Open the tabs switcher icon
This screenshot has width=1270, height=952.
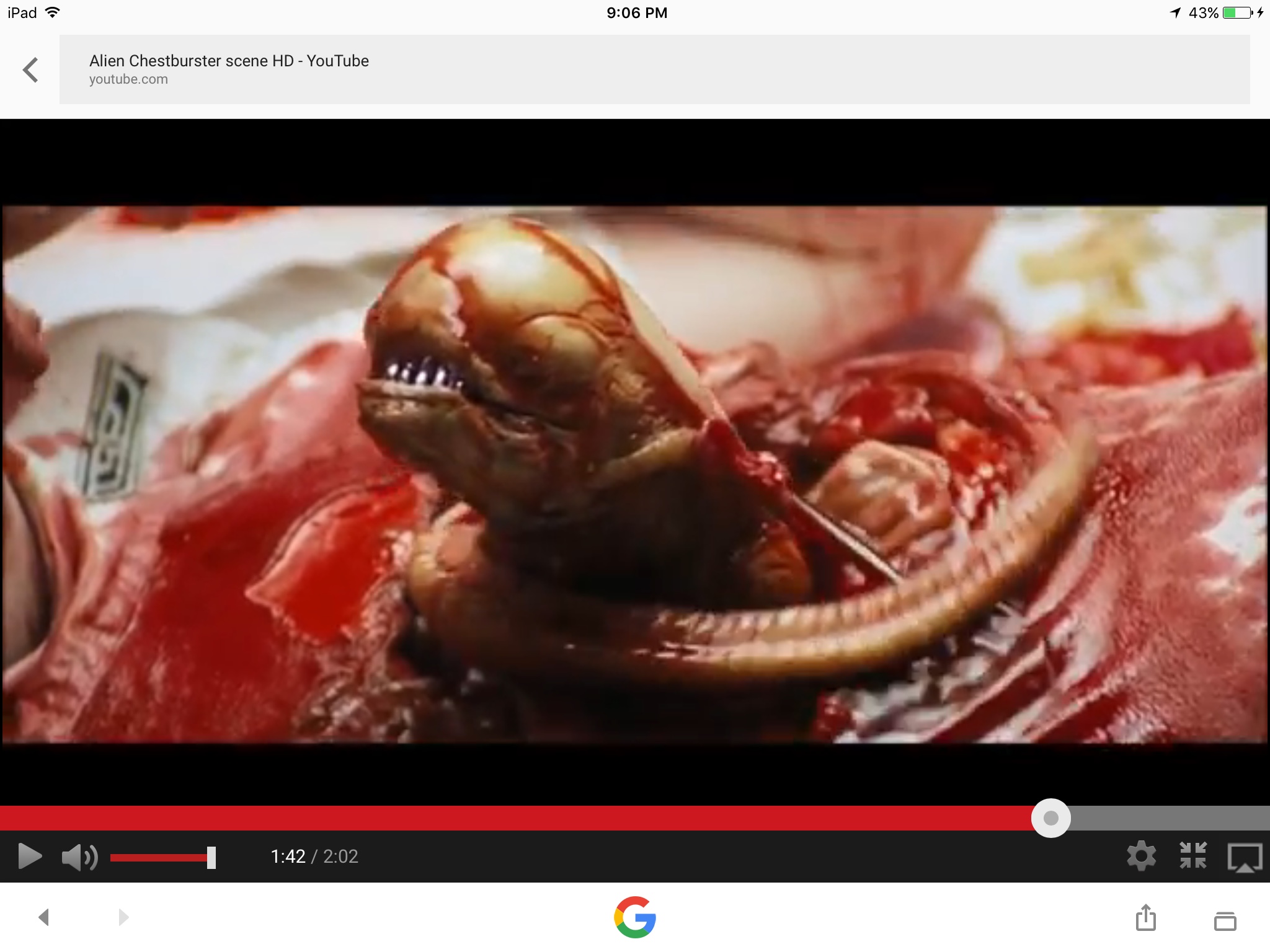click(1225, 920)
